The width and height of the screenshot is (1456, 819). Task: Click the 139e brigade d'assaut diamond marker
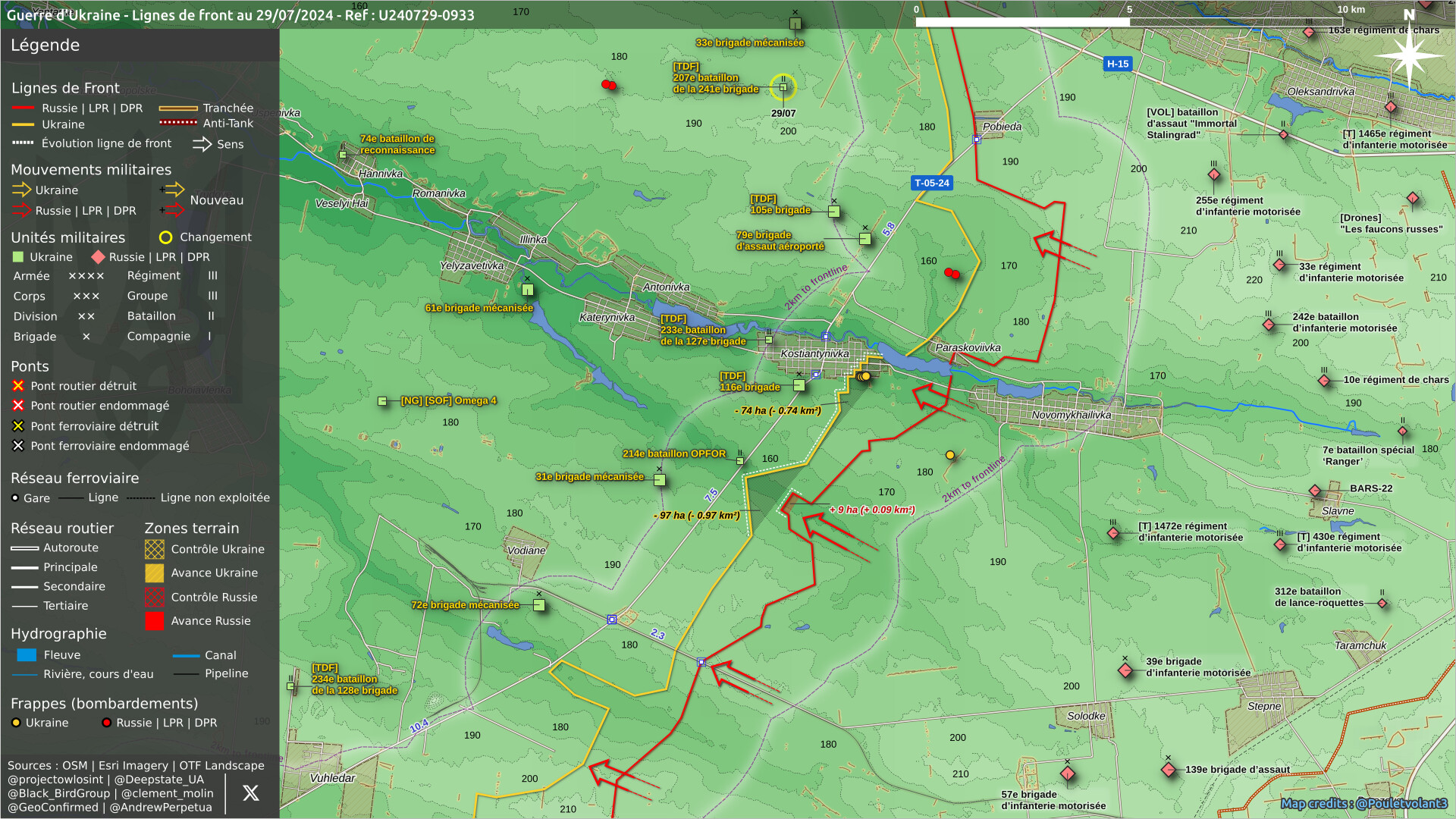pos(1169,770)
